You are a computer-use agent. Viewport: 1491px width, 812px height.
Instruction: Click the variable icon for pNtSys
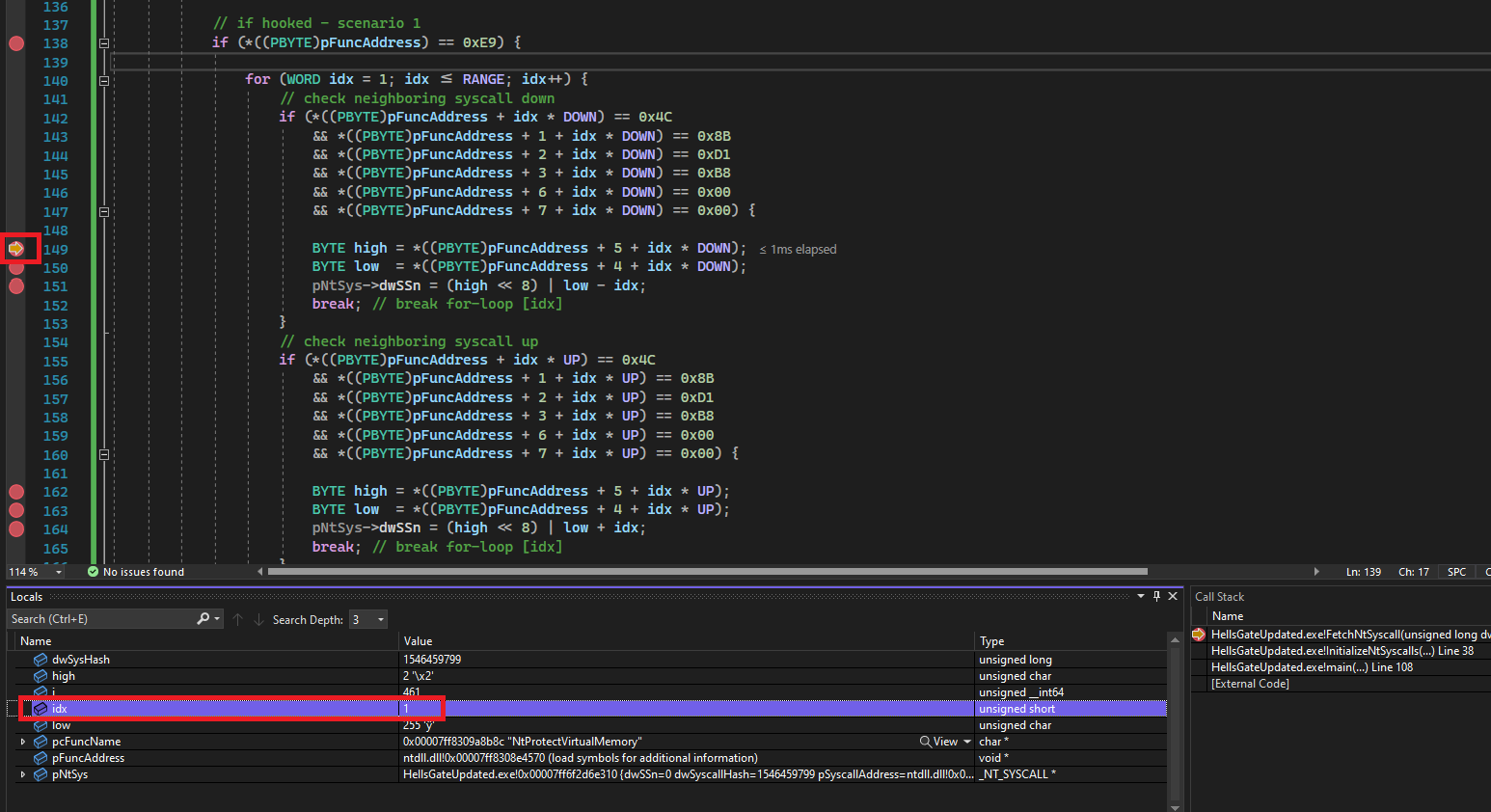41,774
